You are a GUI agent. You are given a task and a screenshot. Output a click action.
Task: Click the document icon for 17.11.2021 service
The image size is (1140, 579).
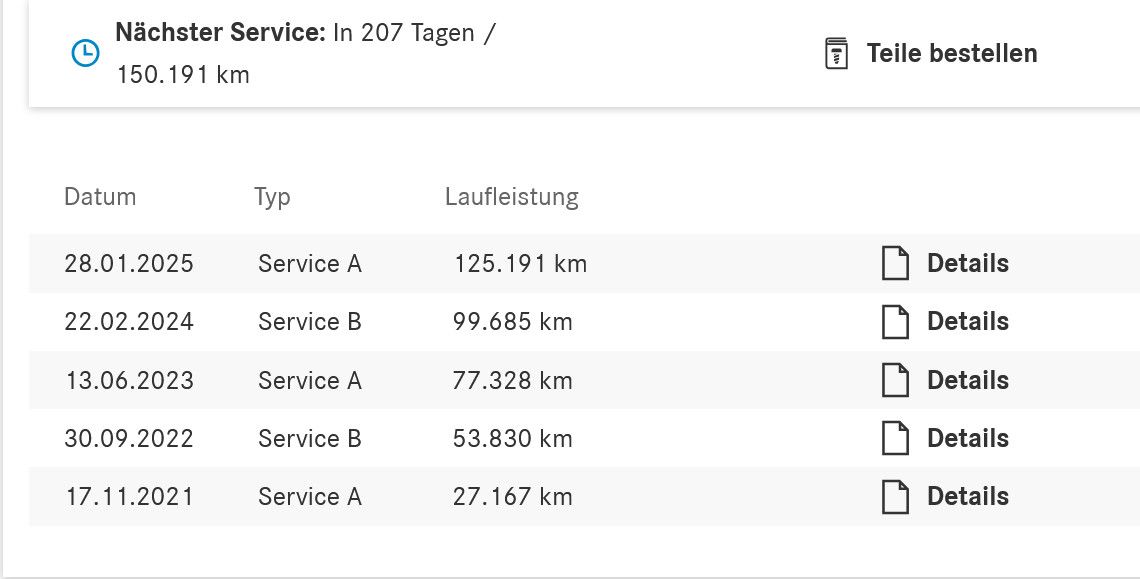(x=896, y=497)
